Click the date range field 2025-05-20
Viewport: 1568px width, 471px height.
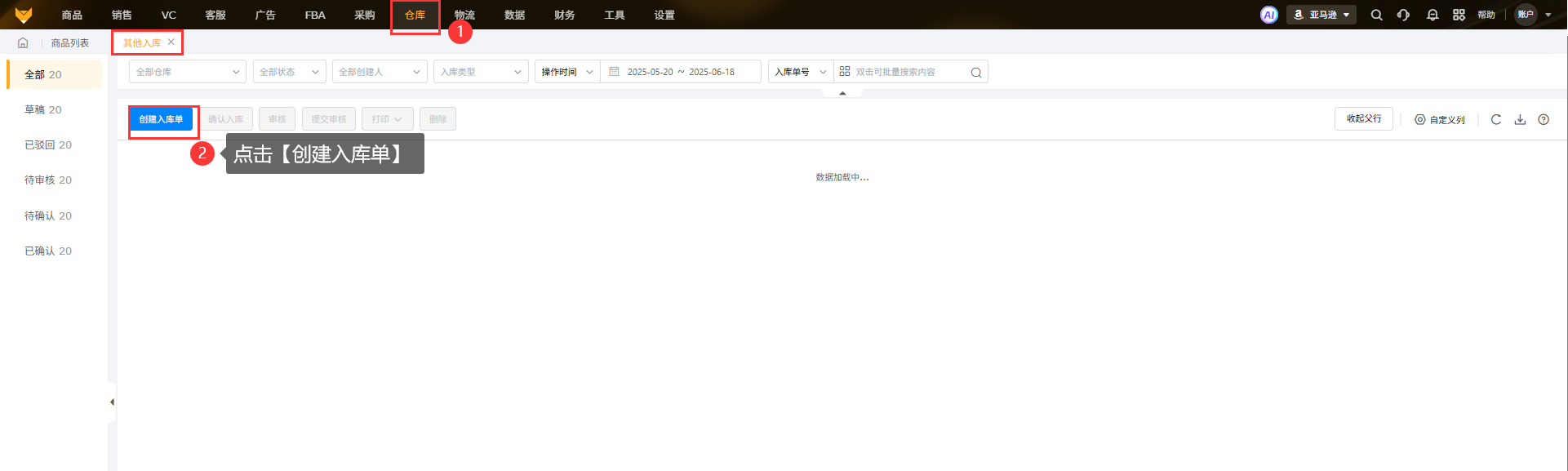point(650,72)
